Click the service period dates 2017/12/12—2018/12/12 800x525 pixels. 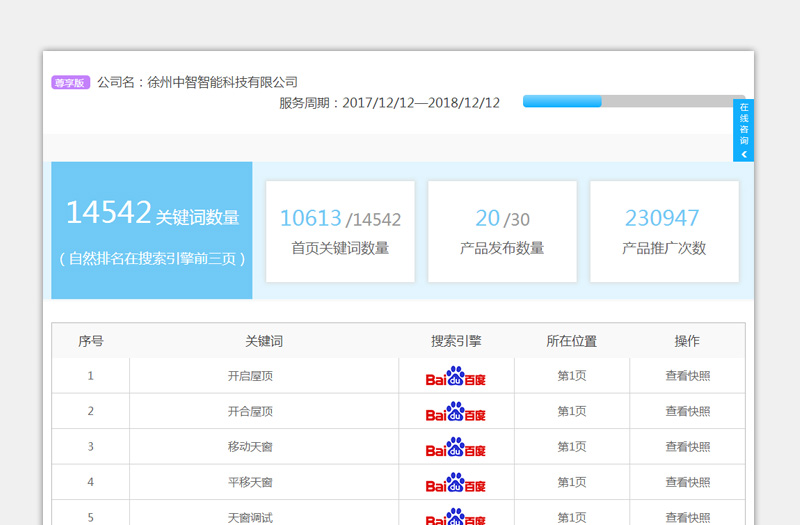pos(421,103)
